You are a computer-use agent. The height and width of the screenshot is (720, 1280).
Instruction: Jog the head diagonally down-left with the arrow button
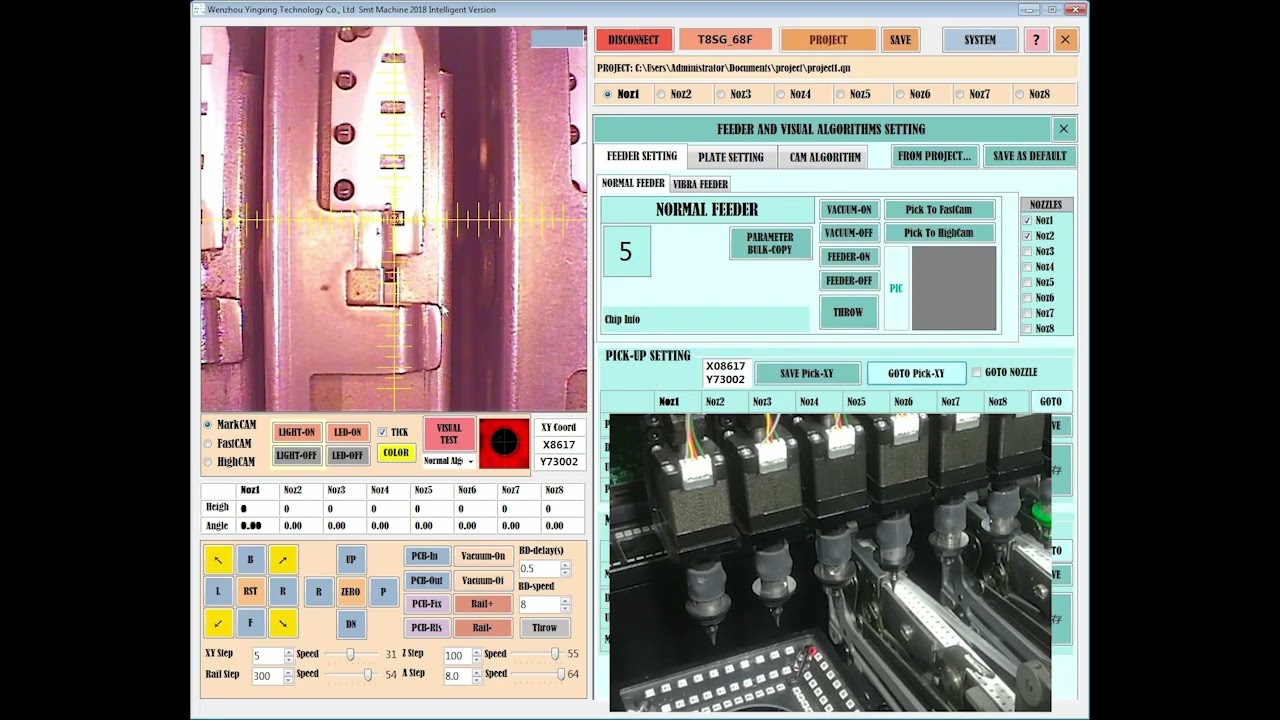pyautogui.click(x=219, y=623)
